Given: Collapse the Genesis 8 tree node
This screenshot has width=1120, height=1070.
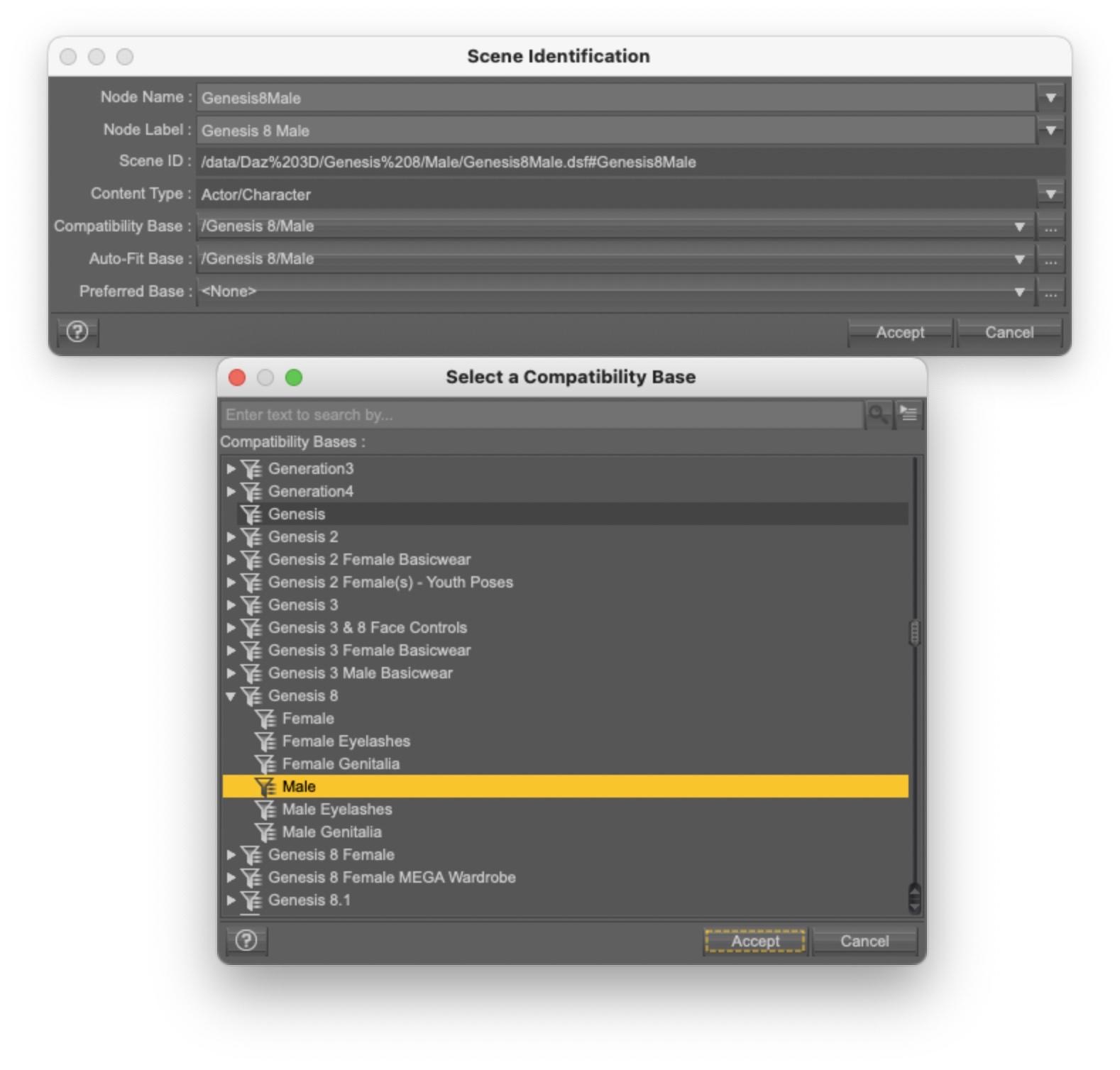Looking at the screenshot, I should [231, 696].
